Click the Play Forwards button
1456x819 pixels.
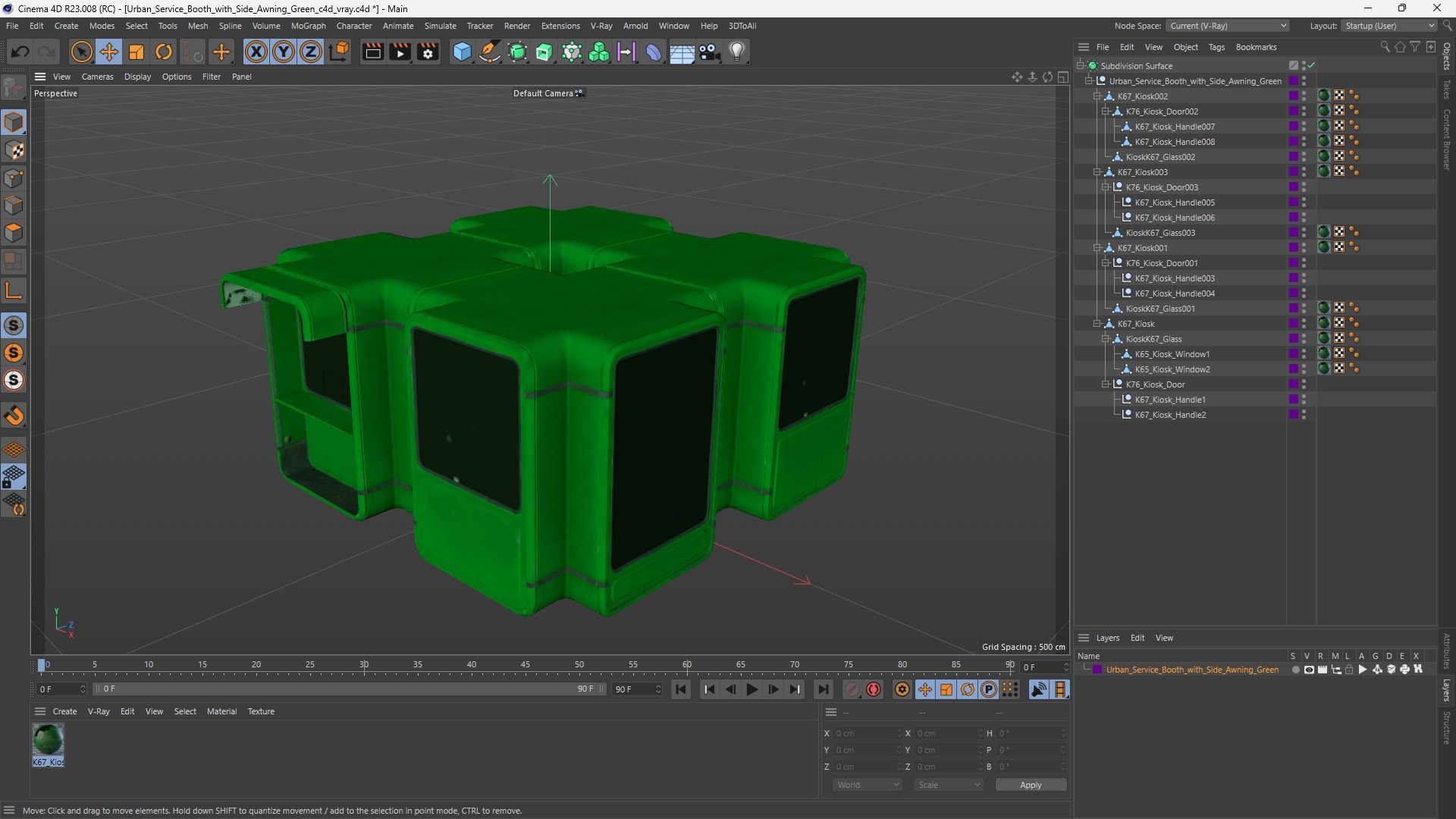(x=752, y=689)
